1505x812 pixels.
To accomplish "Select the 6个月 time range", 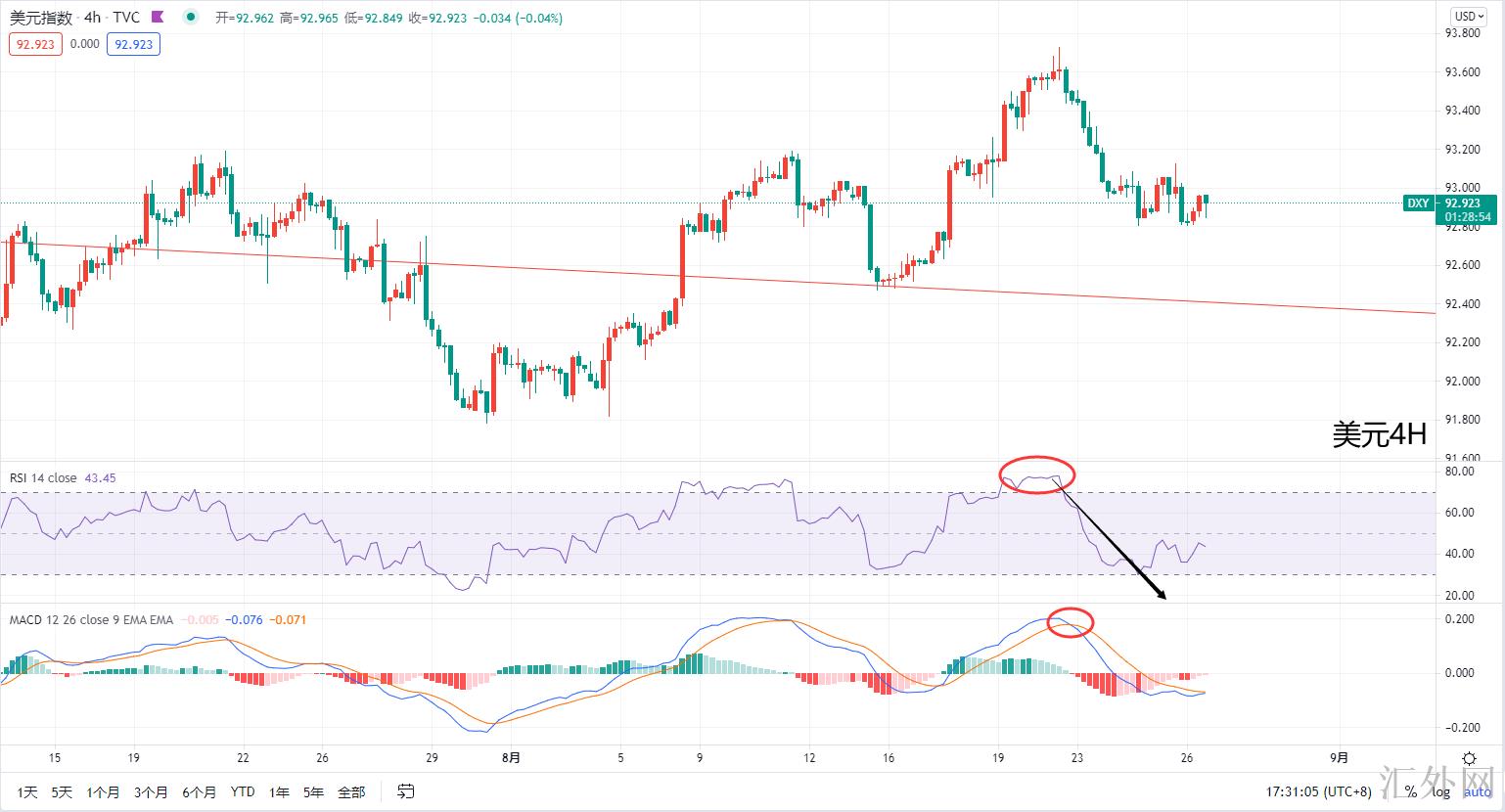I will coord(199,791).
